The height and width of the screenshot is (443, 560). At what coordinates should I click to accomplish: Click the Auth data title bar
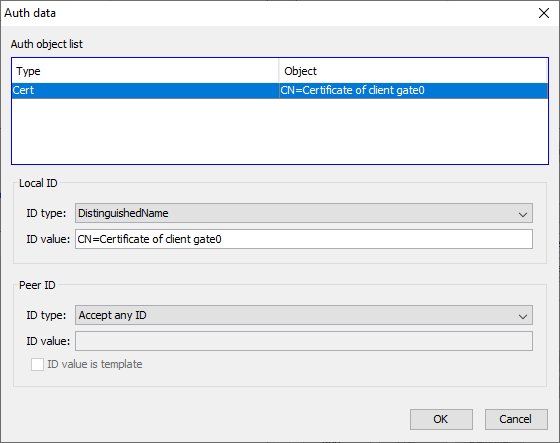[268, 13]
